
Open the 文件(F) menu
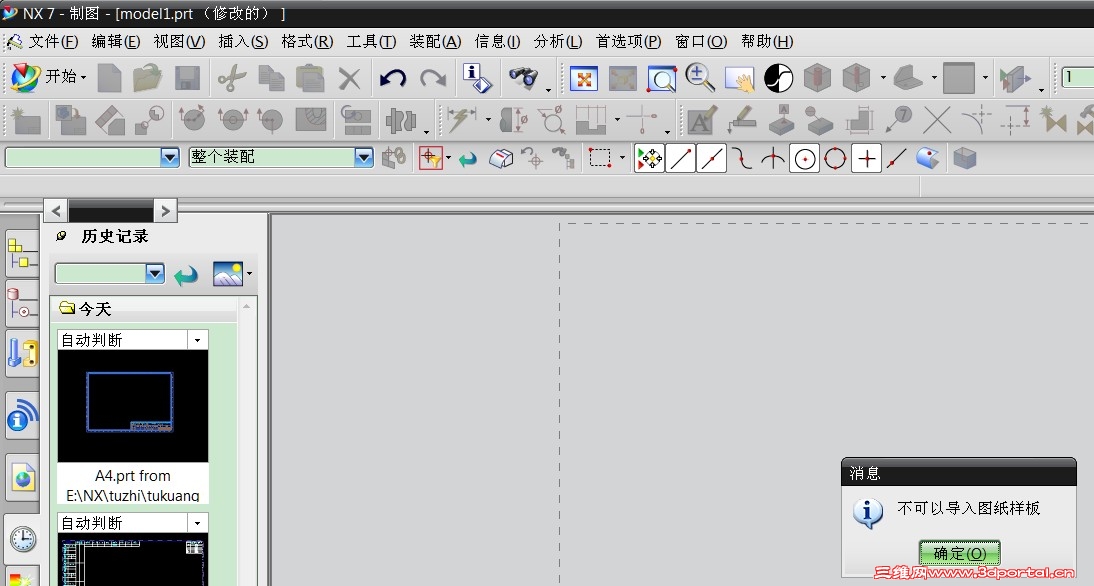point(53,42)
